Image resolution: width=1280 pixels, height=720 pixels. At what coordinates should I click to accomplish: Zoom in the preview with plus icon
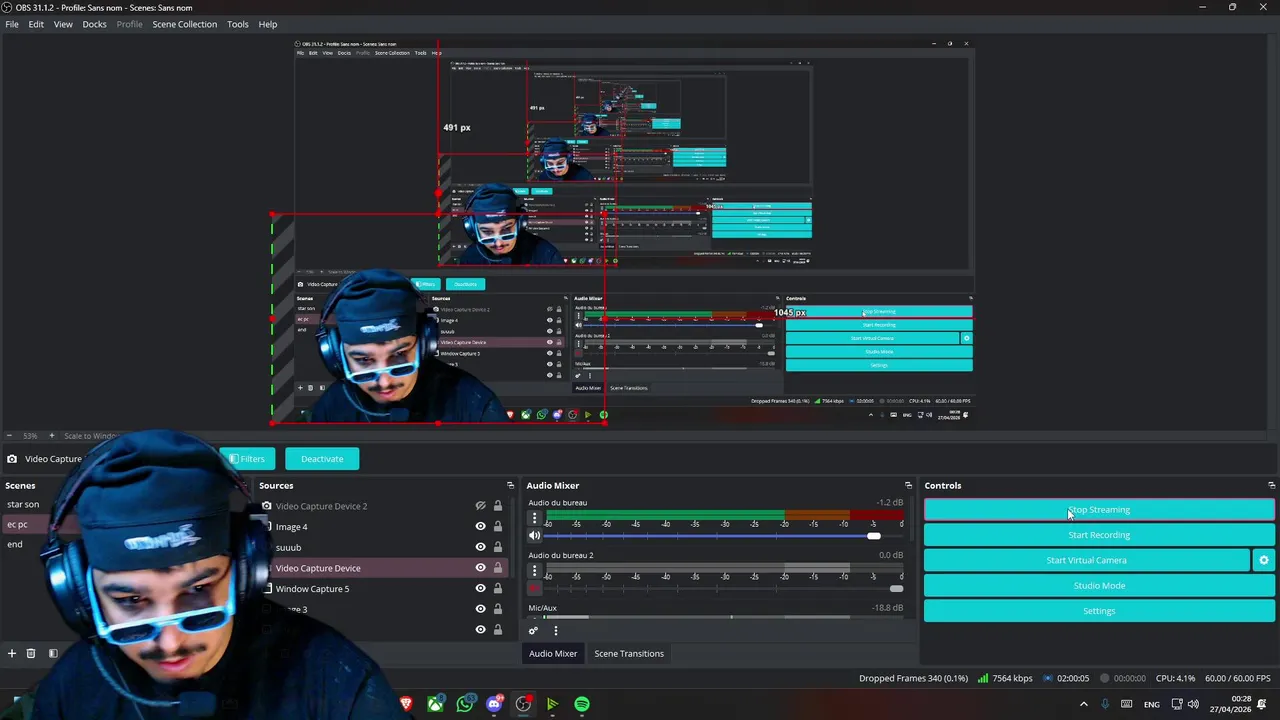(x=52, y=436)
